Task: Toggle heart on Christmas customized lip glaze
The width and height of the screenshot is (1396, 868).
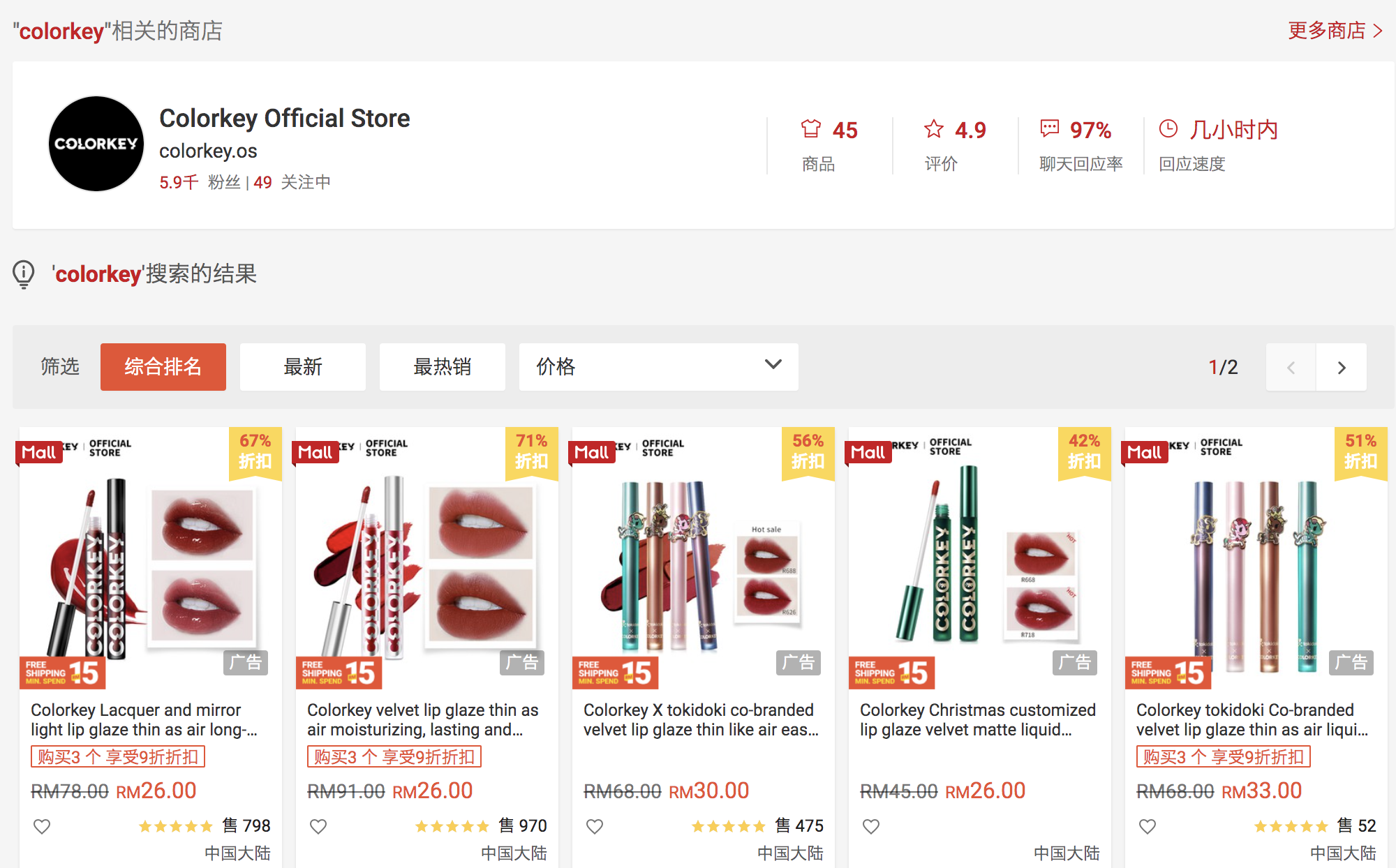Action: point(871,826)
